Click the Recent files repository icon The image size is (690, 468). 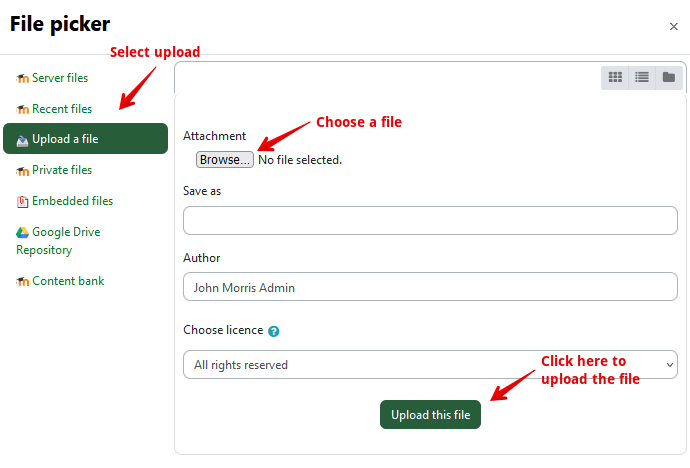[22, 109]
